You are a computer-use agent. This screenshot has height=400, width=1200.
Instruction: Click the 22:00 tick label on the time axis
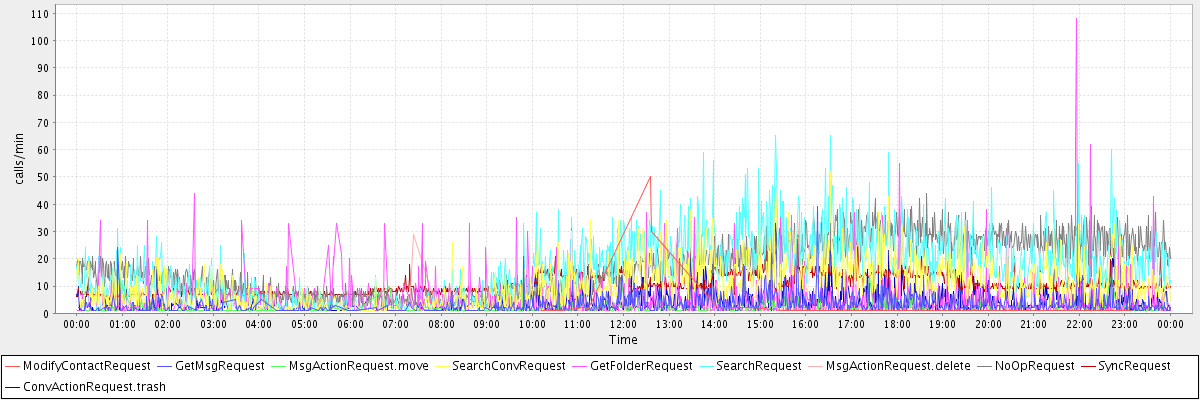tap(1079, 324)
